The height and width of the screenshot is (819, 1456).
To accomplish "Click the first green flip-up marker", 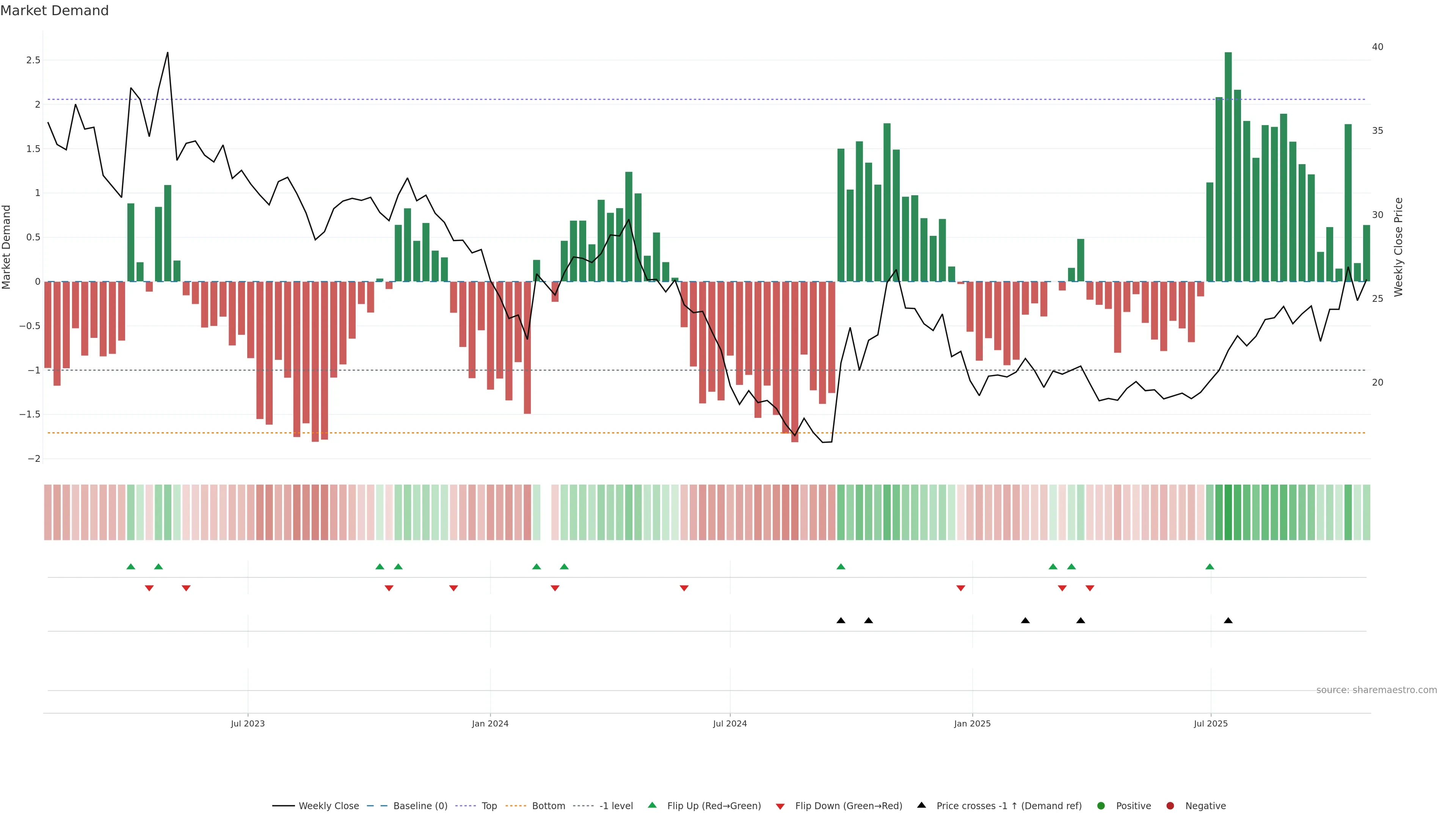I will pyautogui.click(x=130, y=566).
